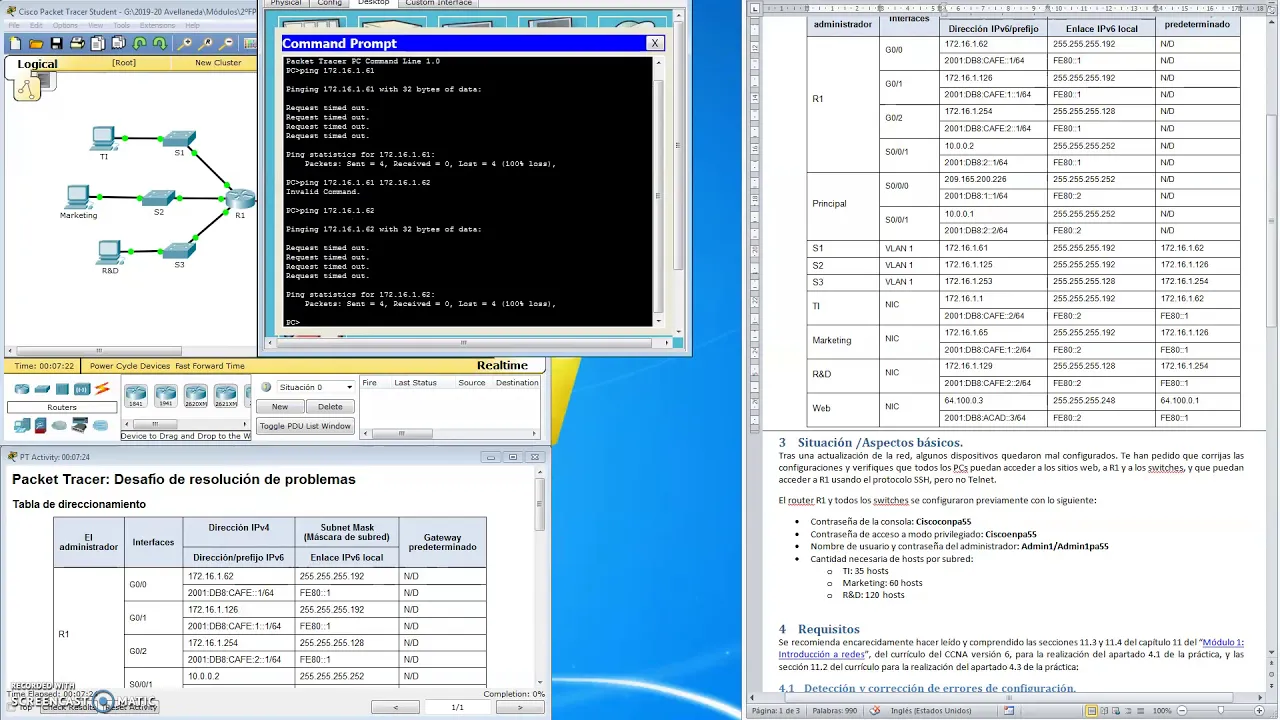Click Fast Forward Time
Image resolution: width=1280 pixels, height=720 pixels.
coord(210,366)
